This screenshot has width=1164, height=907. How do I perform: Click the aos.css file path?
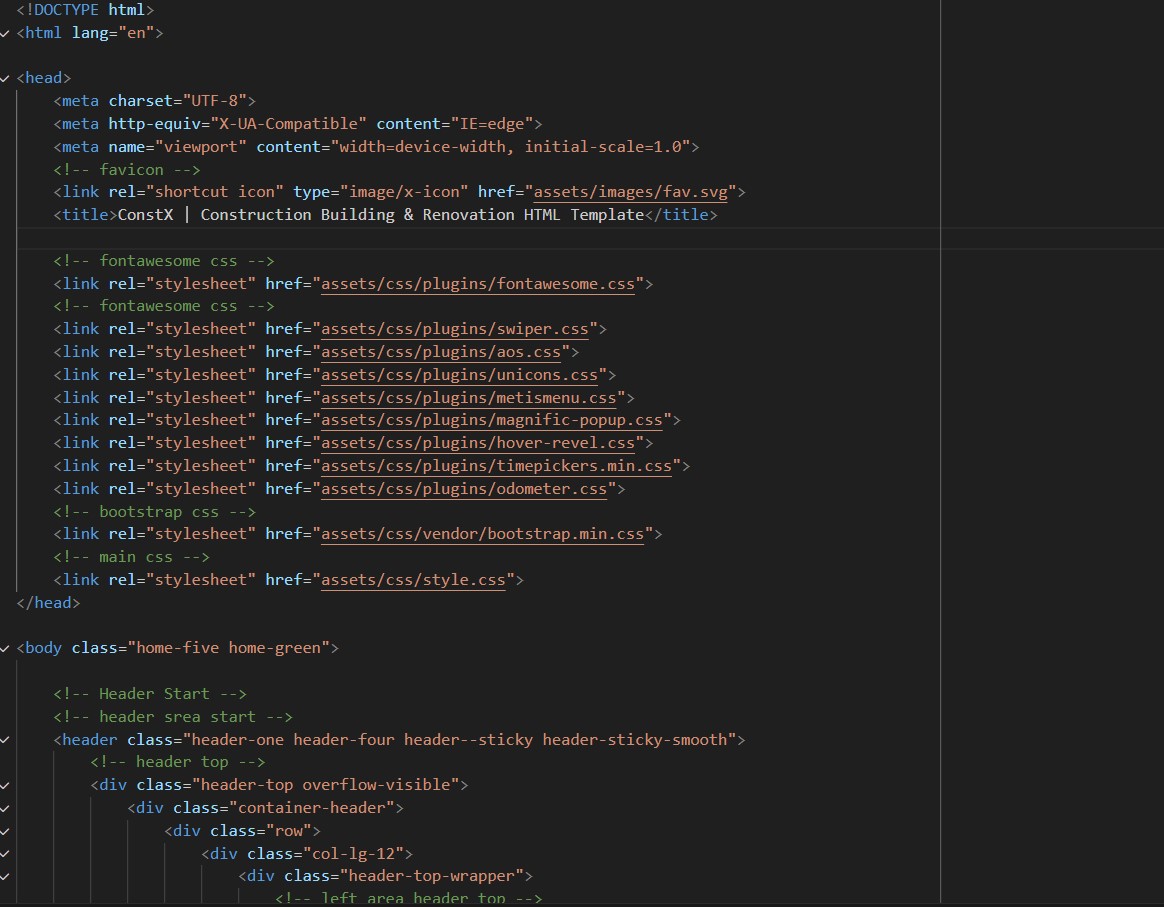[444, 352]
